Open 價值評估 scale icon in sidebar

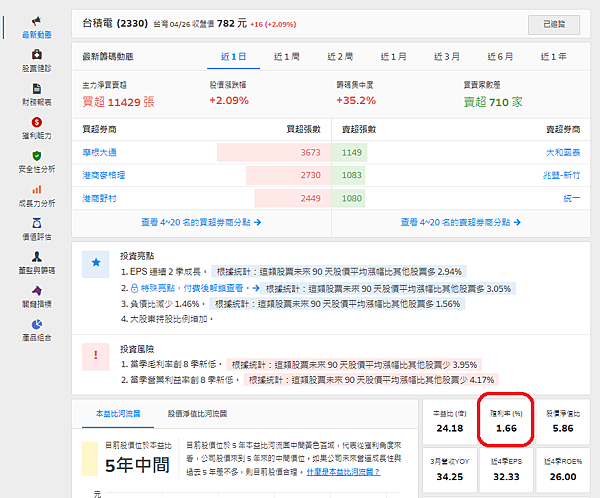tap(37, 223)
